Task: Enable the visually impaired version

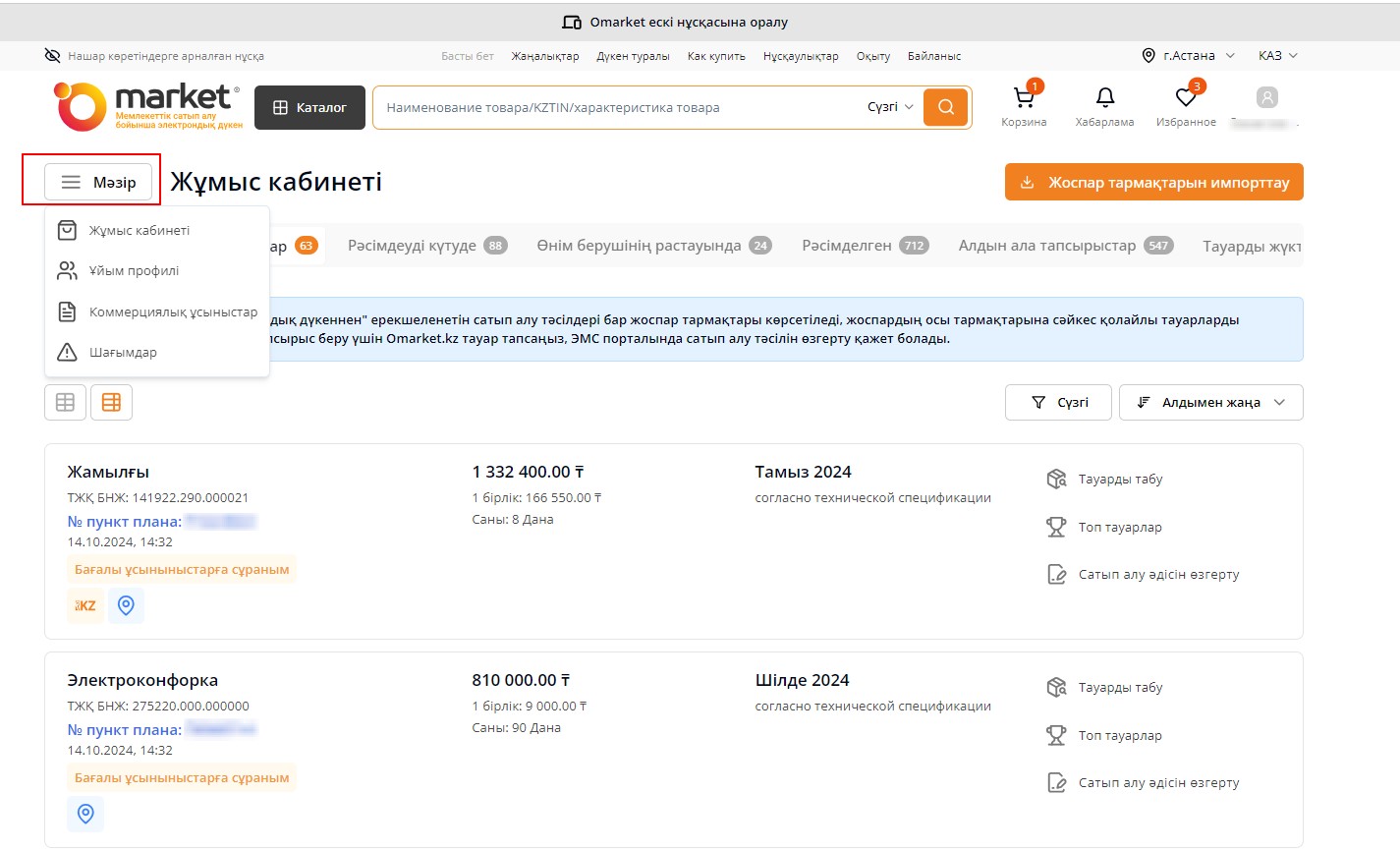Action: [x=154, y=56]
